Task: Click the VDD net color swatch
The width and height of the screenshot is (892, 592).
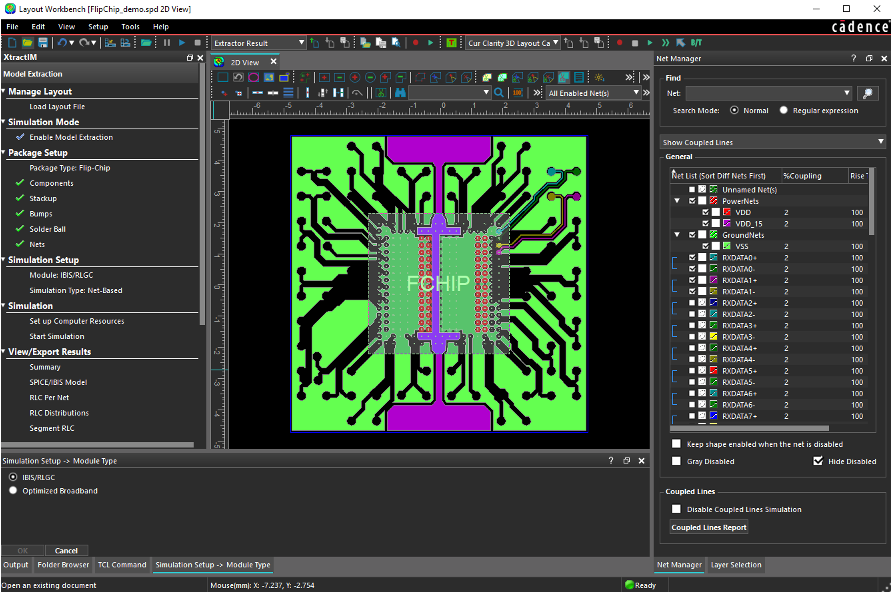Action: click(727, 212)
